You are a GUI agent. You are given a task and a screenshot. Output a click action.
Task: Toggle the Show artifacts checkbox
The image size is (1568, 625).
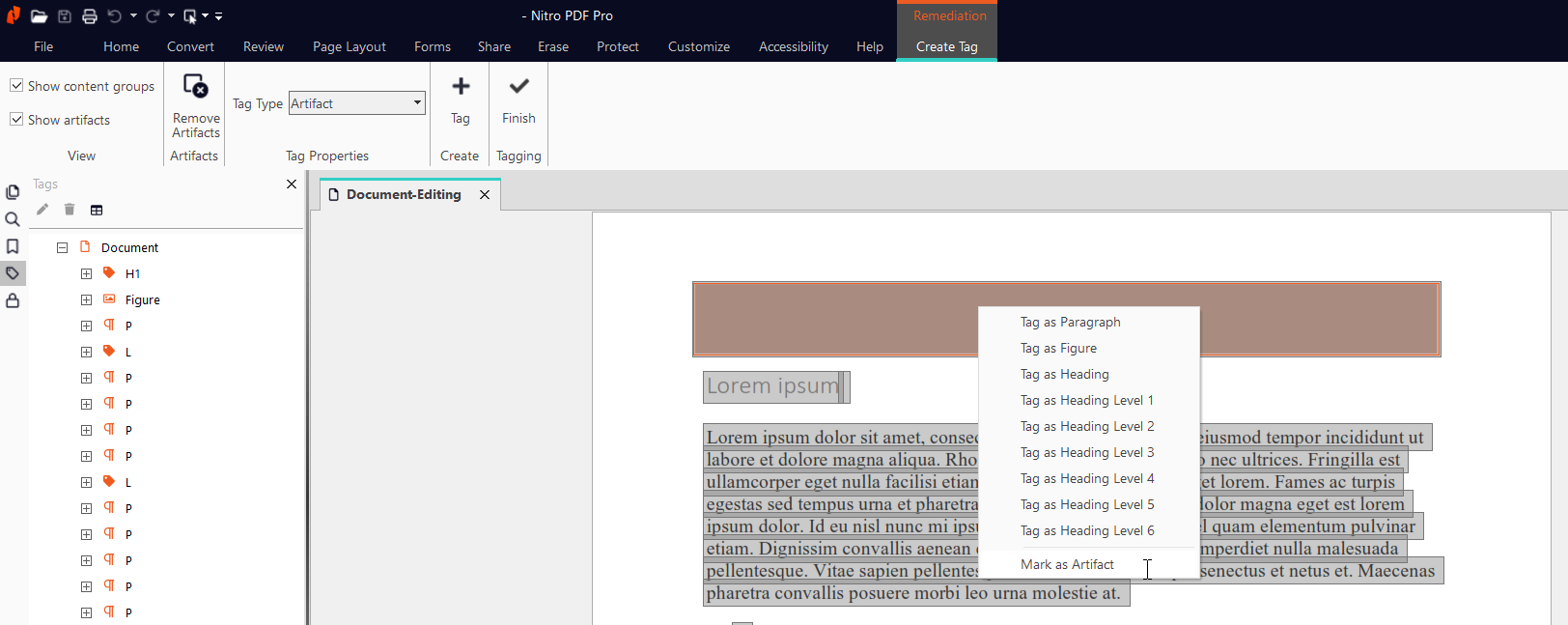[16, 120]
